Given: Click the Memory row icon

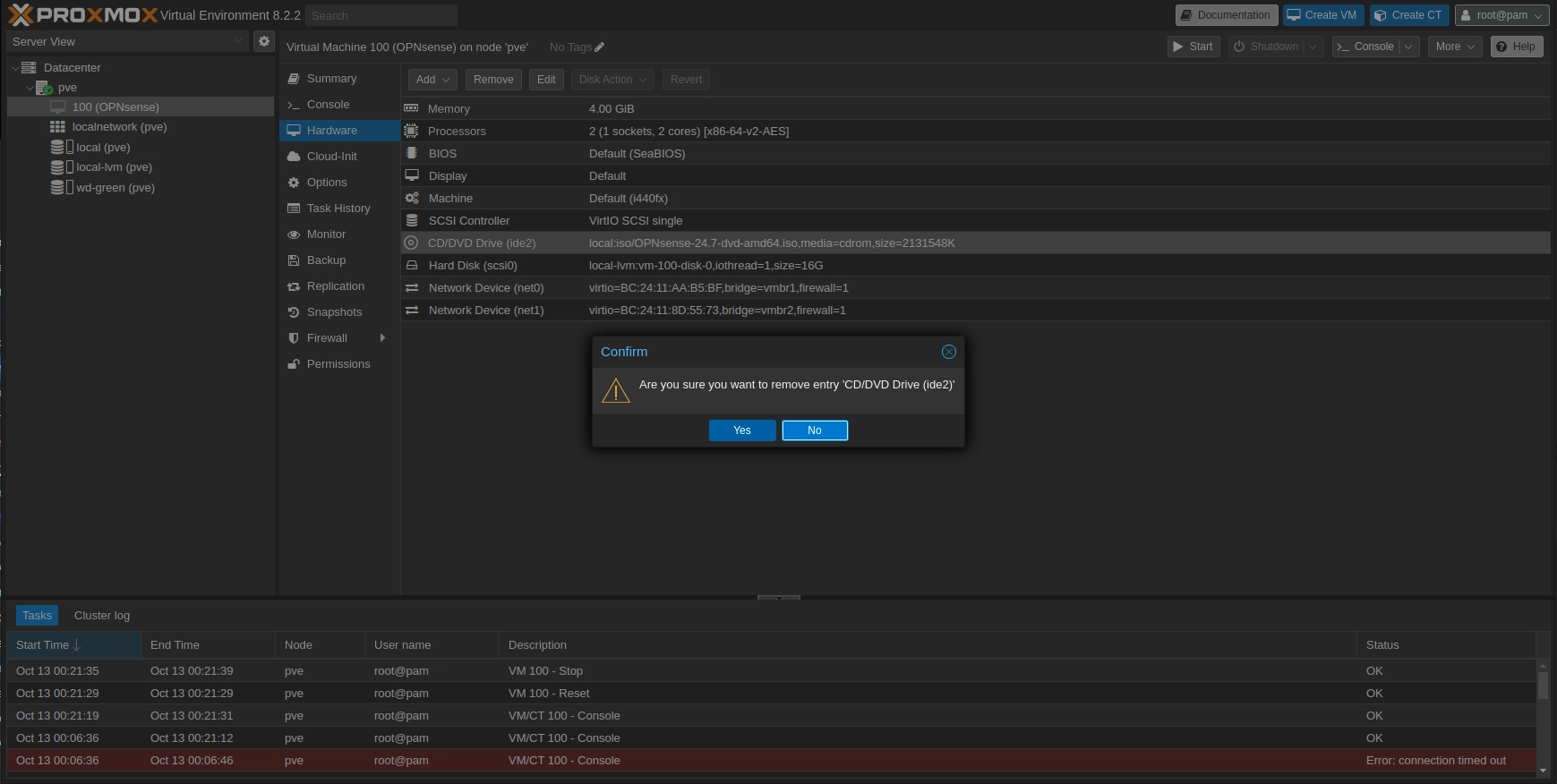Looking at the screenshot, I should coord(411,108).
